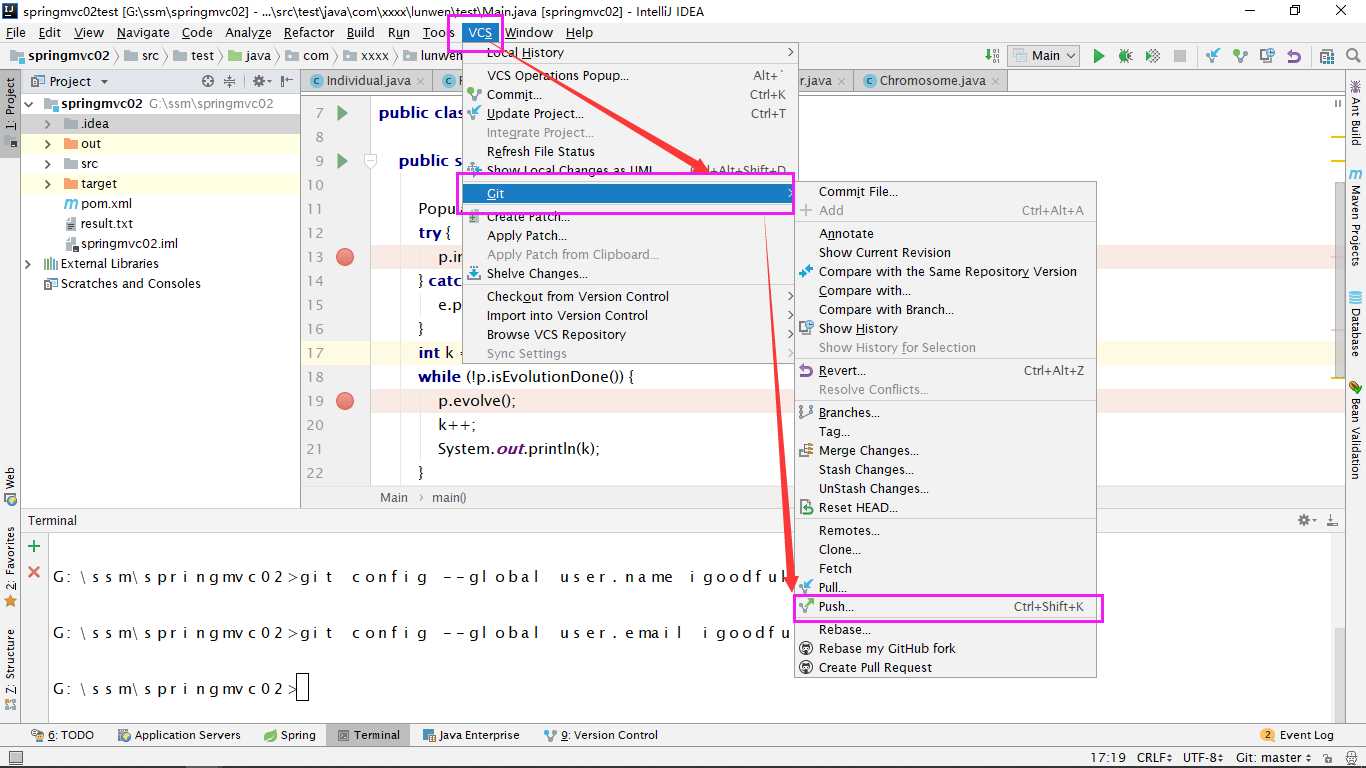This screenshot has width=1366, height=768.
Task: Expand External Libraries in project tree
Action: click(x=28, y=264)
